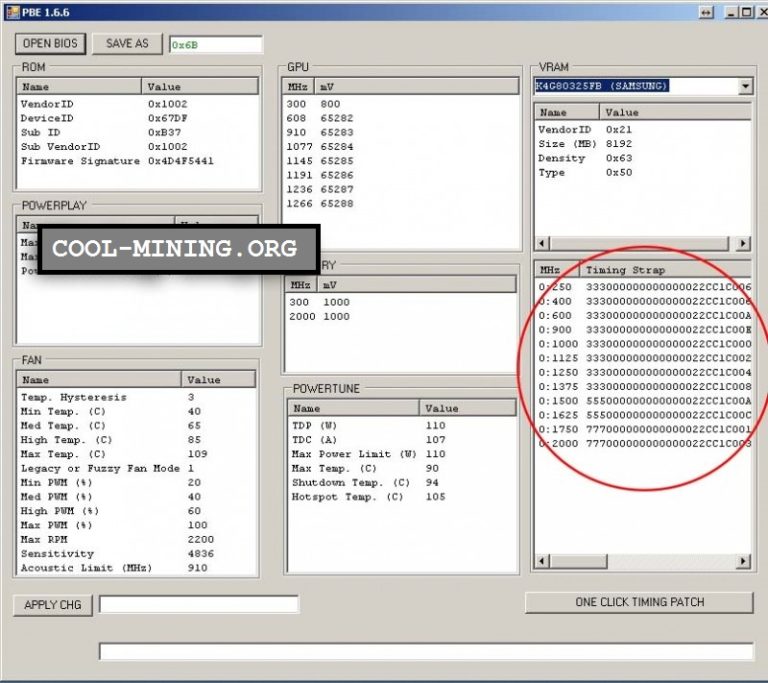Click the OPEN BIOS button

[51, 43]
